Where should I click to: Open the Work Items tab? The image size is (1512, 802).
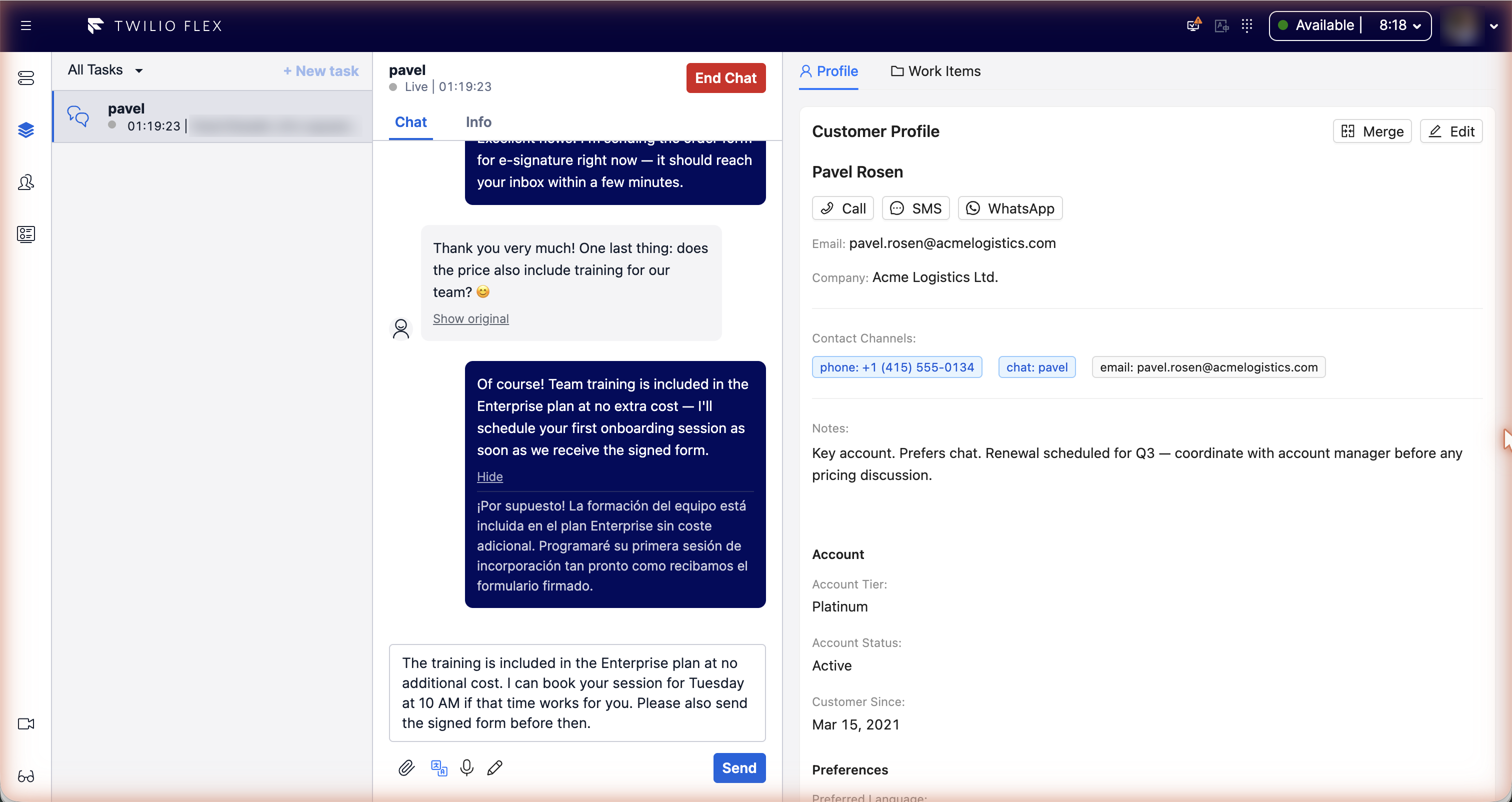(x=935, y=71)
